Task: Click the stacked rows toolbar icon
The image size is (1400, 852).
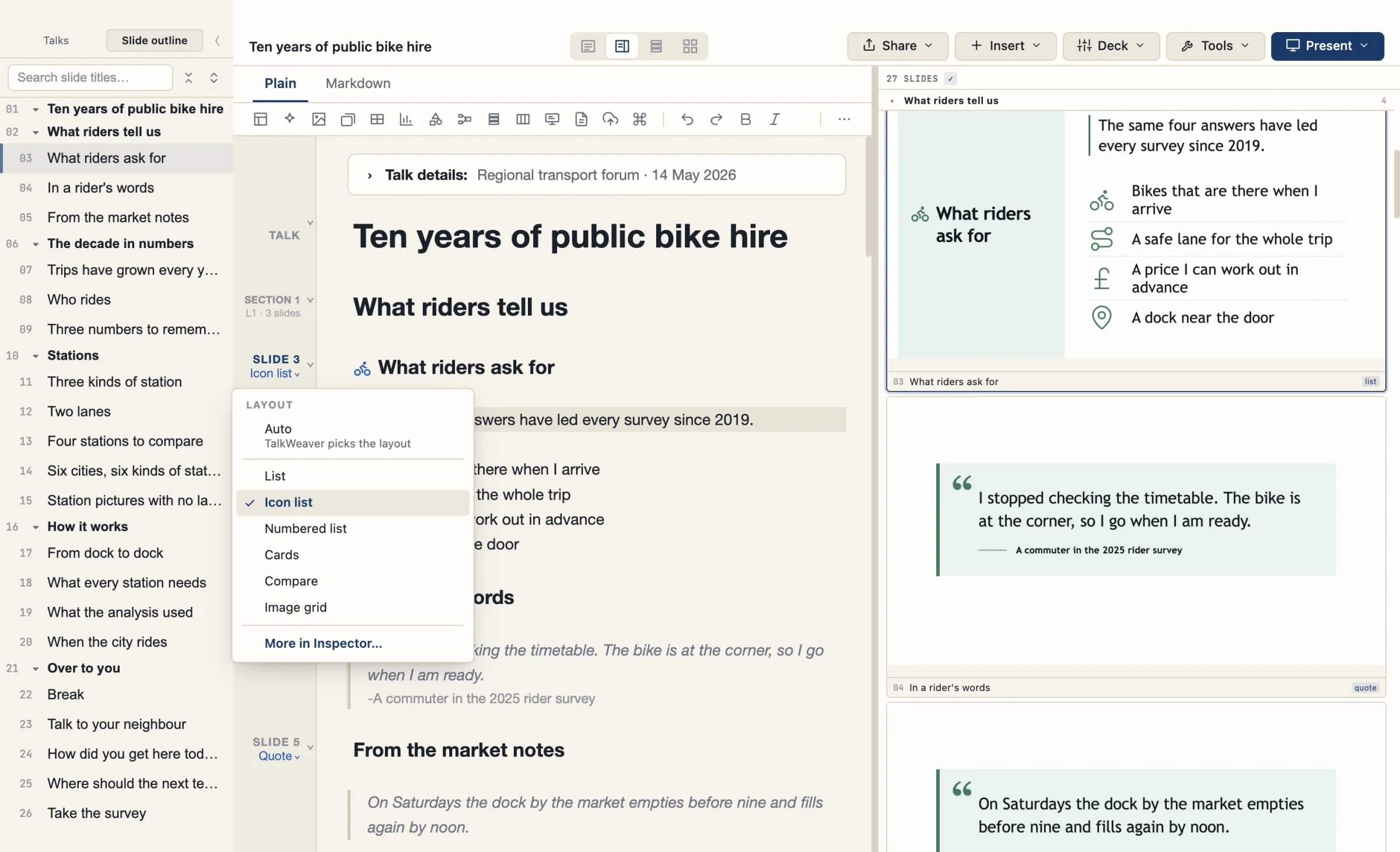Action: coord(494,120)
